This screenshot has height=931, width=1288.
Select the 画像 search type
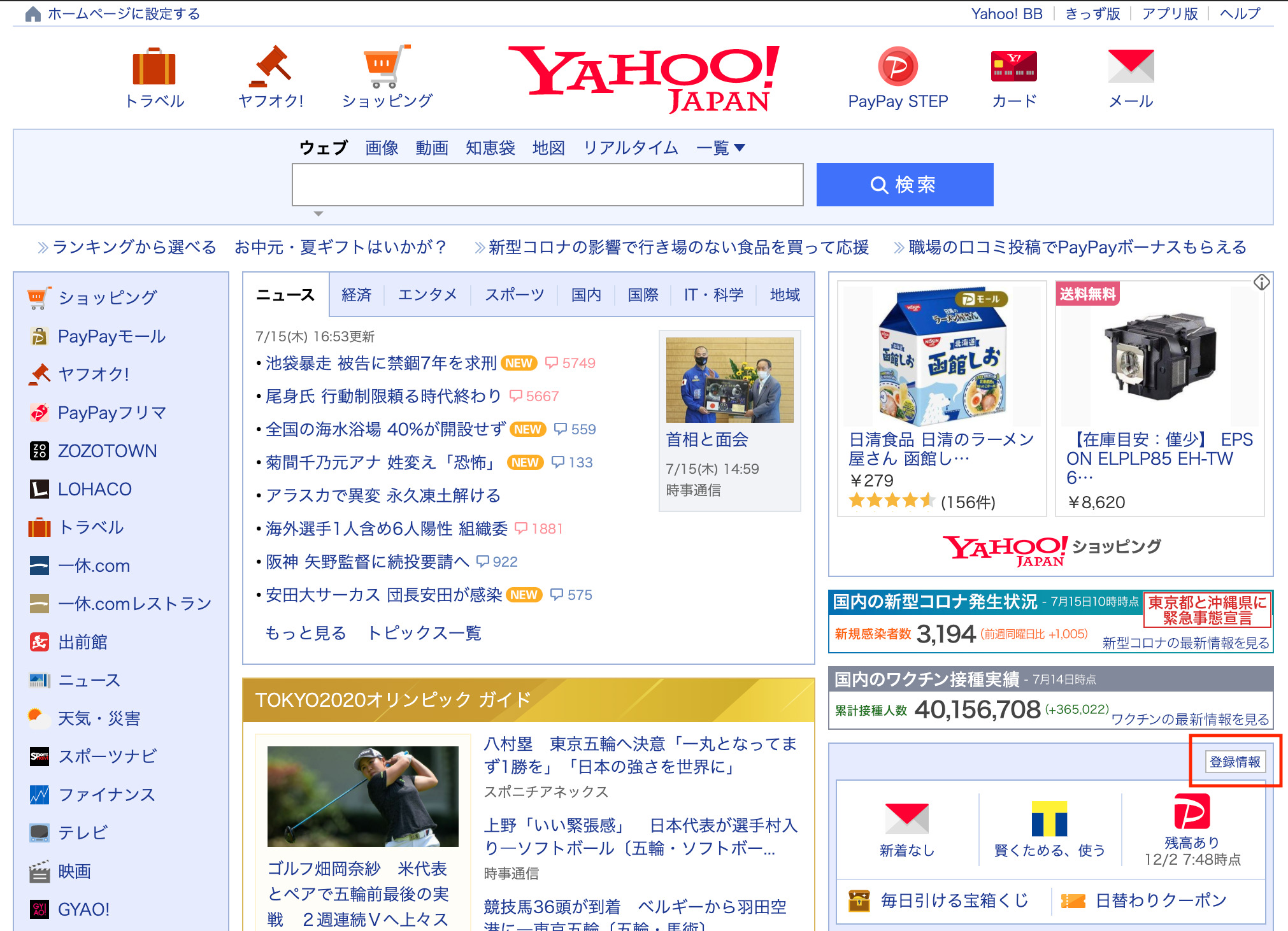click(382, 148)
